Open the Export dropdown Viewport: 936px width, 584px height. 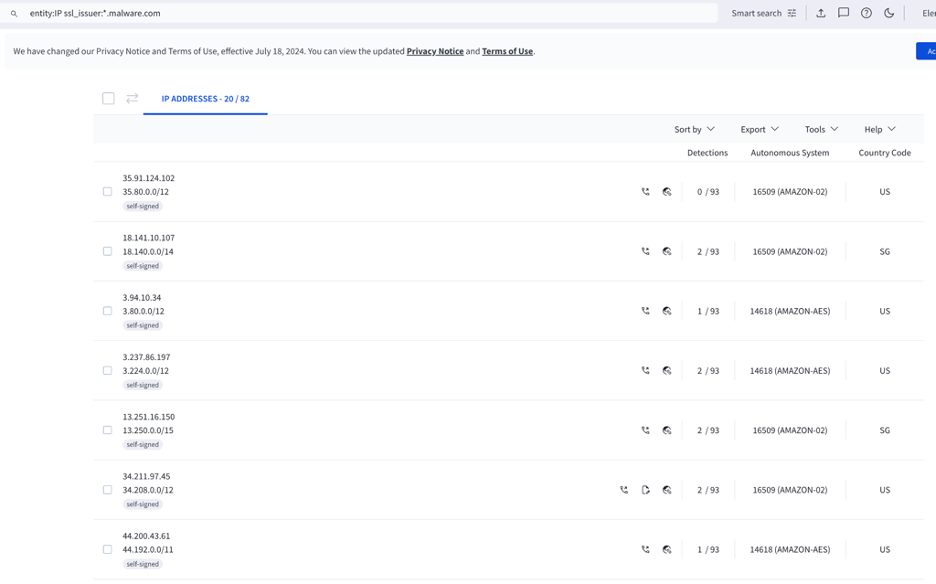click(x=759, y=129)
